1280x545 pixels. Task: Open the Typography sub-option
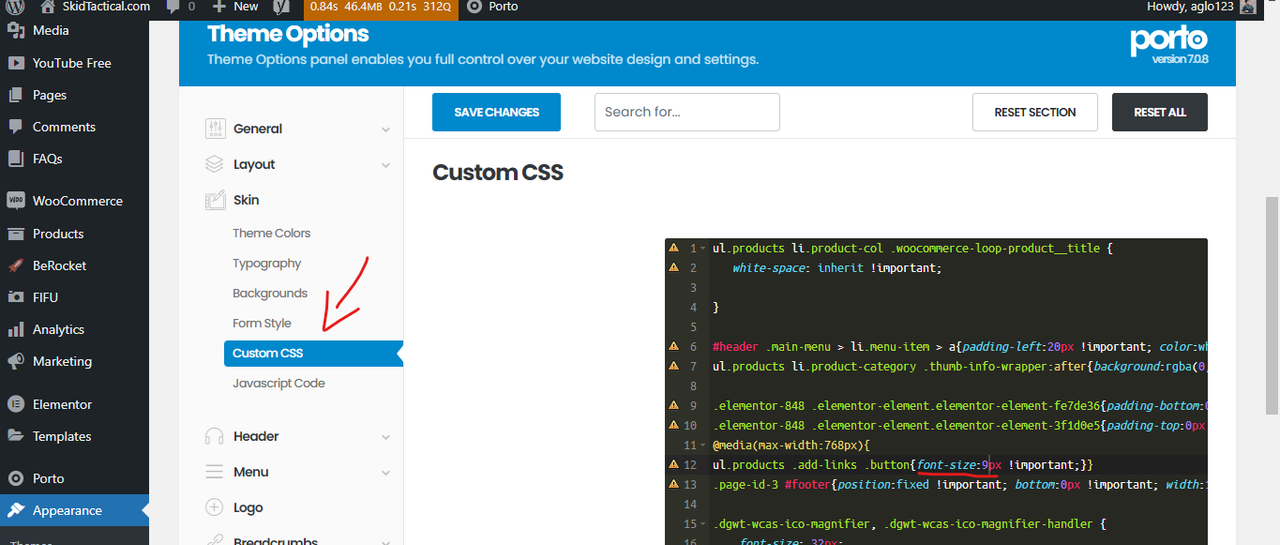(x=267, y=264)
